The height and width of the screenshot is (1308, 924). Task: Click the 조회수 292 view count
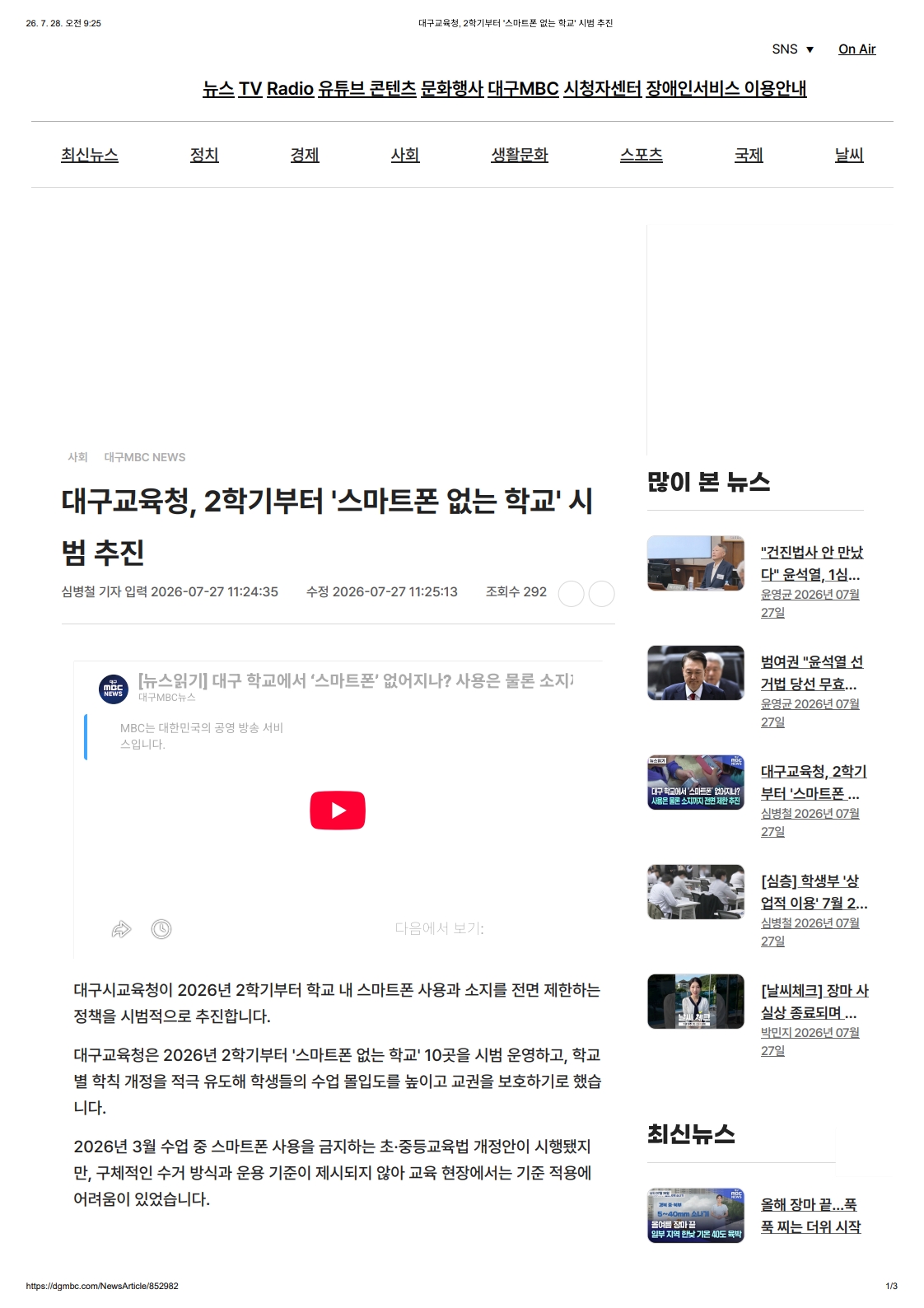click(x=516, y=591)
